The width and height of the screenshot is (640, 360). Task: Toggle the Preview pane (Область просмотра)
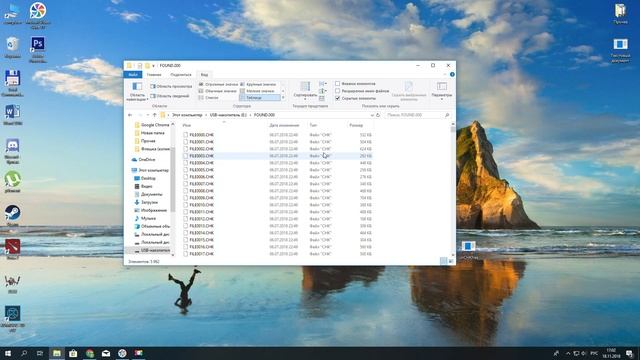tap(171, 87)
